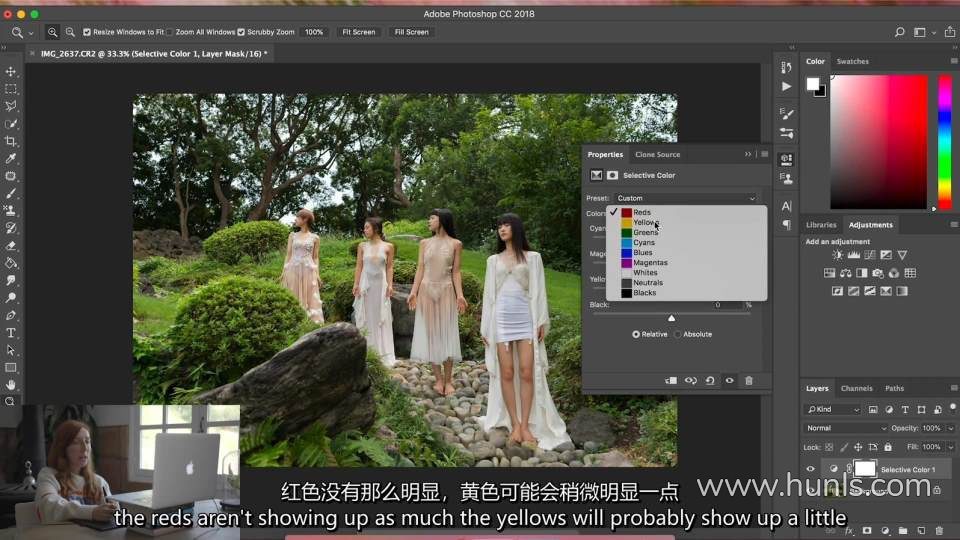Viewport: 960px width, 540px height.
Task: Hide the Selective Color 1 layer
Action: pyautogui.click(x=810, y=469)
